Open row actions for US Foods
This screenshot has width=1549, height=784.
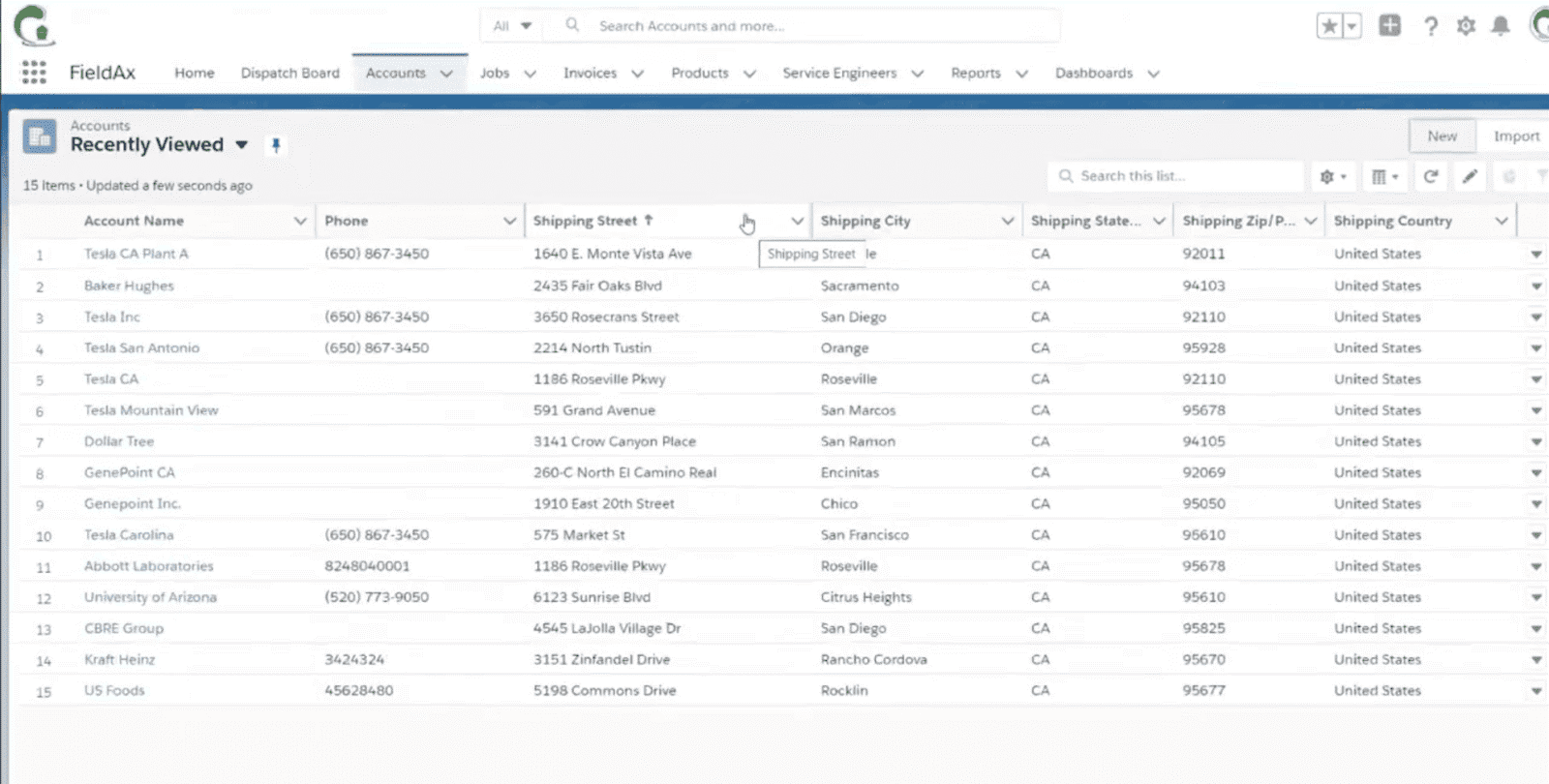pyautogui.click(x=1536, y=691)
